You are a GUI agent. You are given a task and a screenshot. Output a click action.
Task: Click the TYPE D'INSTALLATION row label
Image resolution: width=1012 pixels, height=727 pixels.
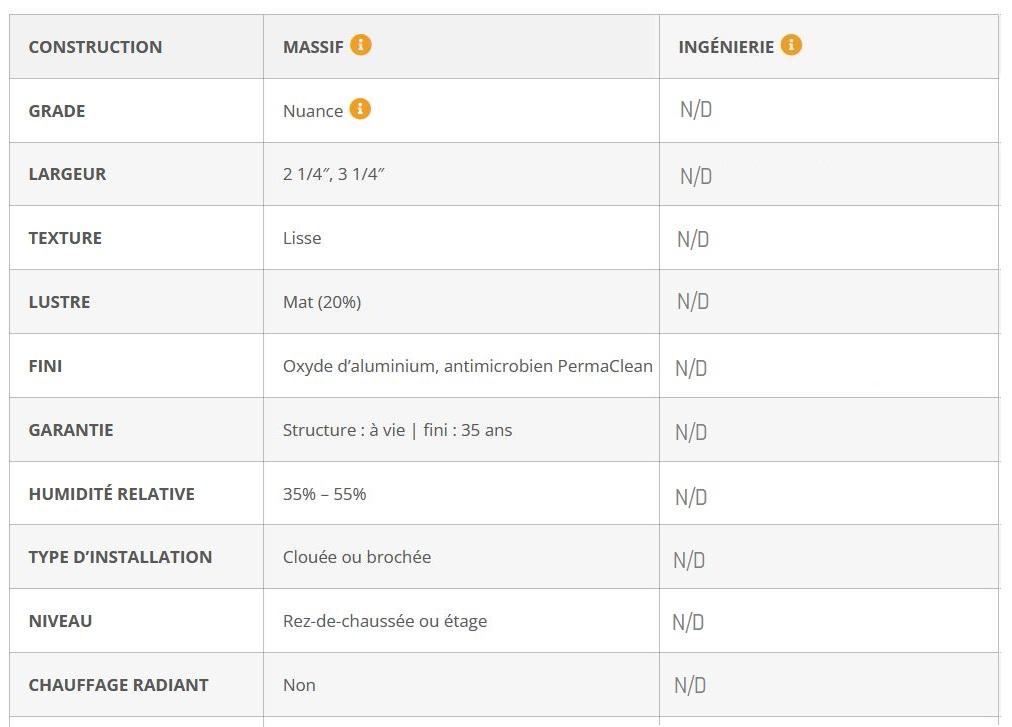[121, 557]
